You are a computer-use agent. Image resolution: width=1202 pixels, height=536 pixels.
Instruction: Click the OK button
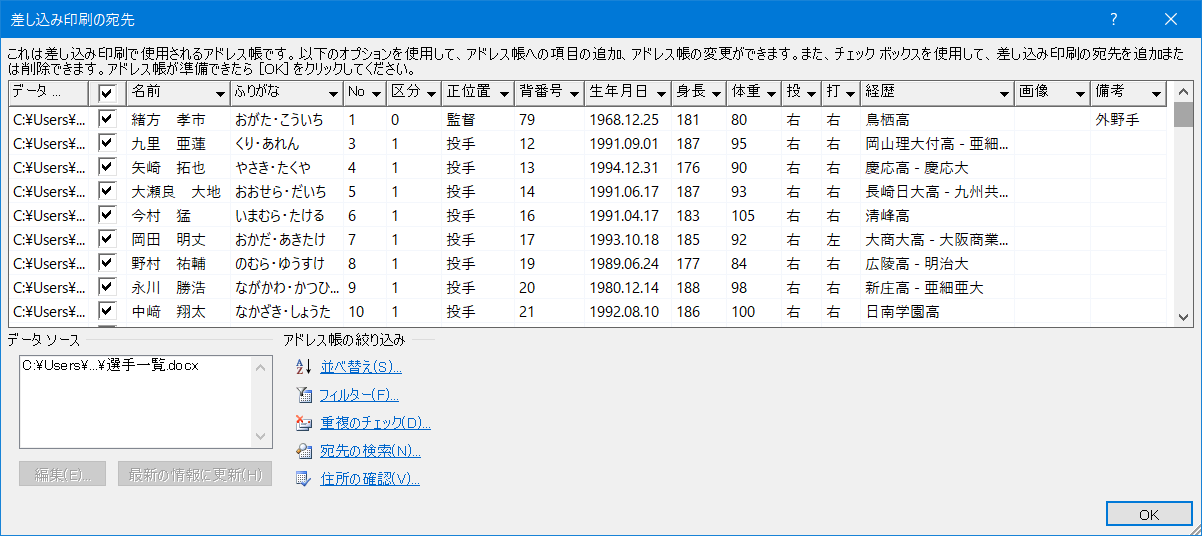1149,514
